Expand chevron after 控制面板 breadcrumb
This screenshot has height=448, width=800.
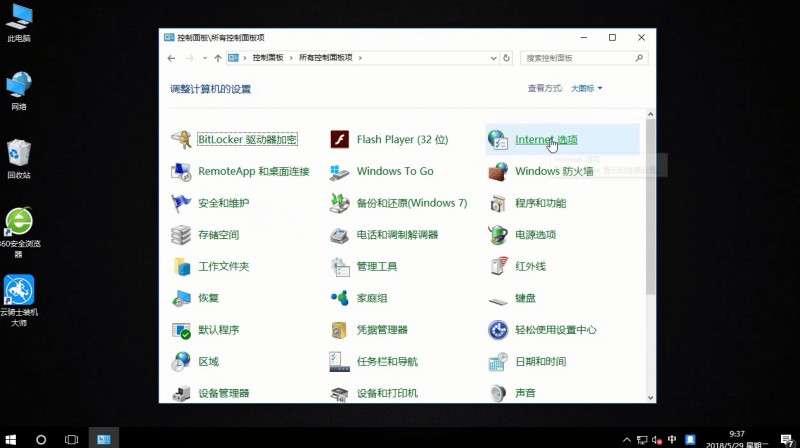(291, 58)
